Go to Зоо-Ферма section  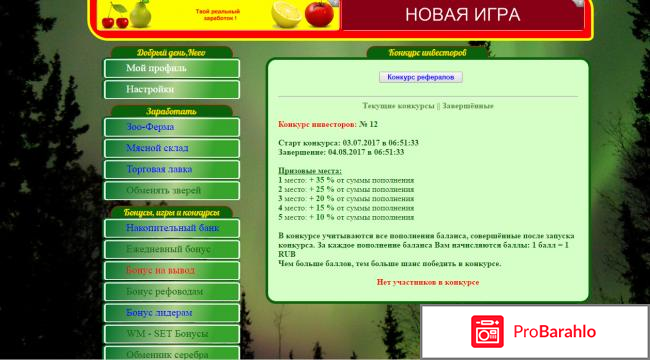point(172,127)
